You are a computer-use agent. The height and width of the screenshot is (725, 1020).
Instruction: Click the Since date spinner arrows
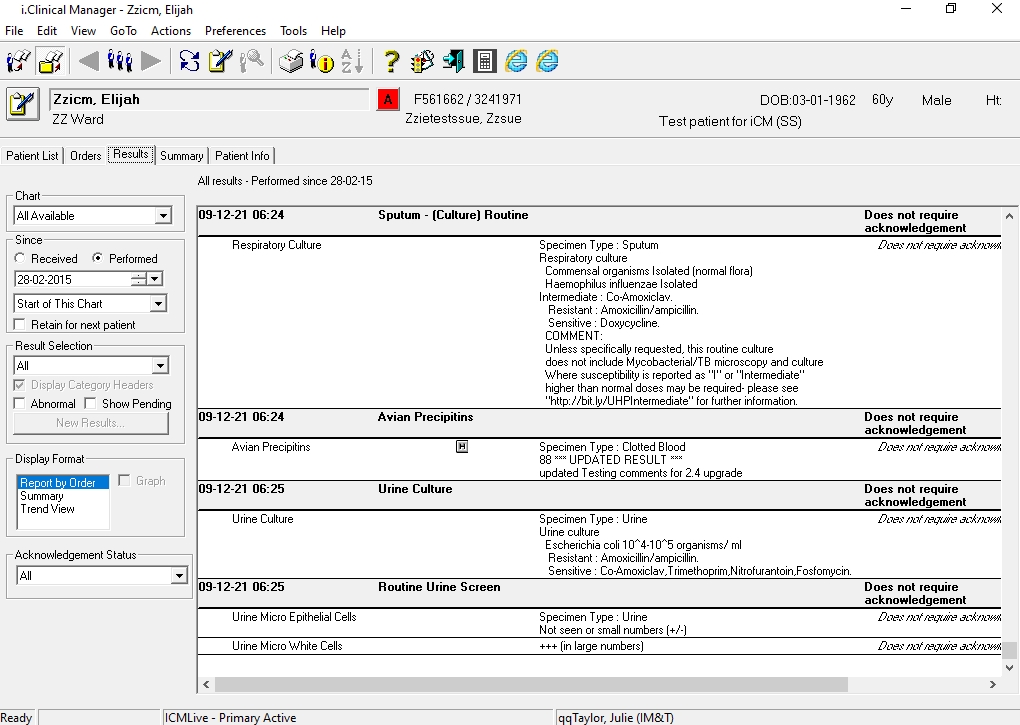139,280
